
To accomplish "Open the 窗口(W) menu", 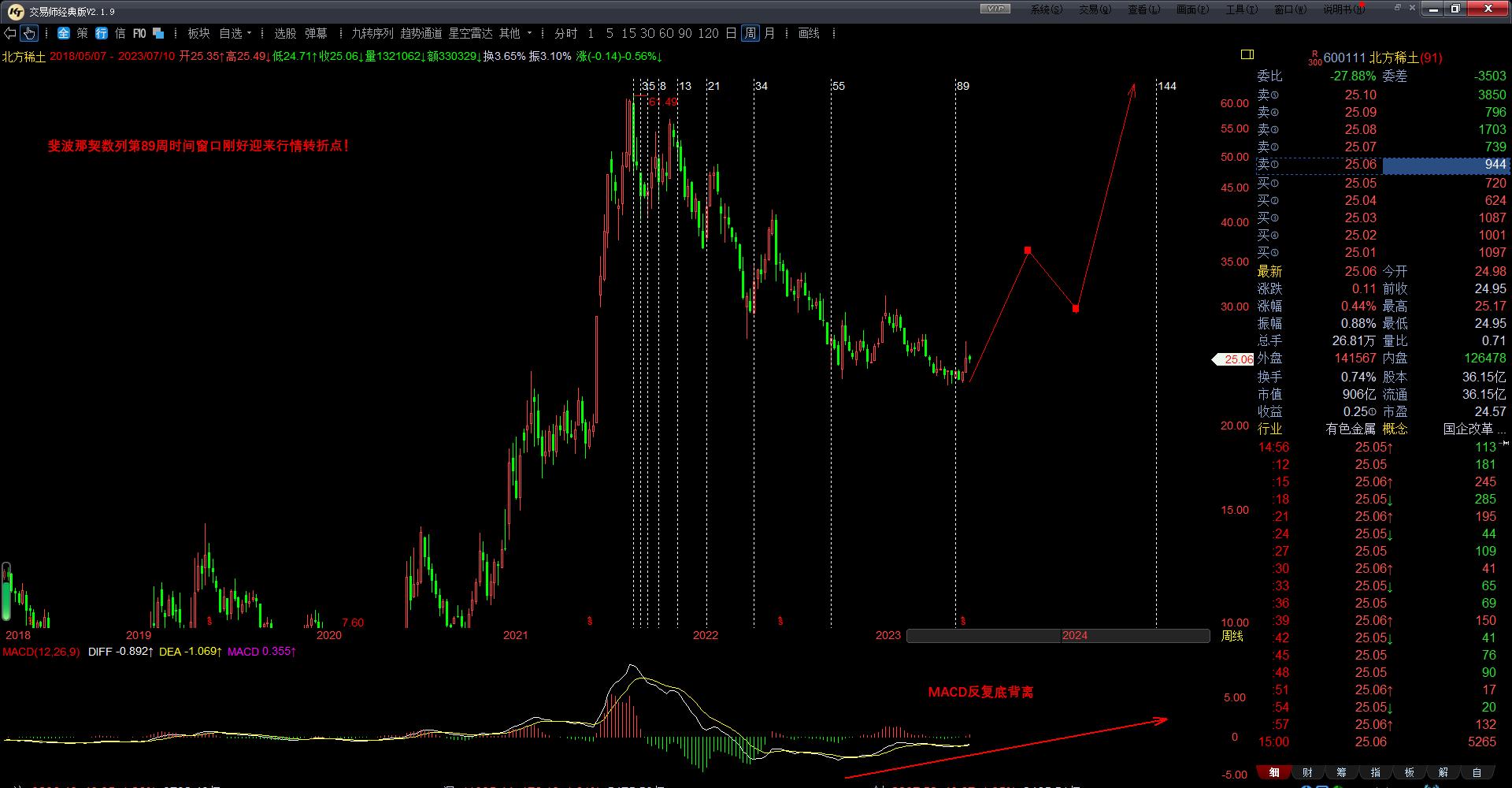I will click(x=1290, y=9).
